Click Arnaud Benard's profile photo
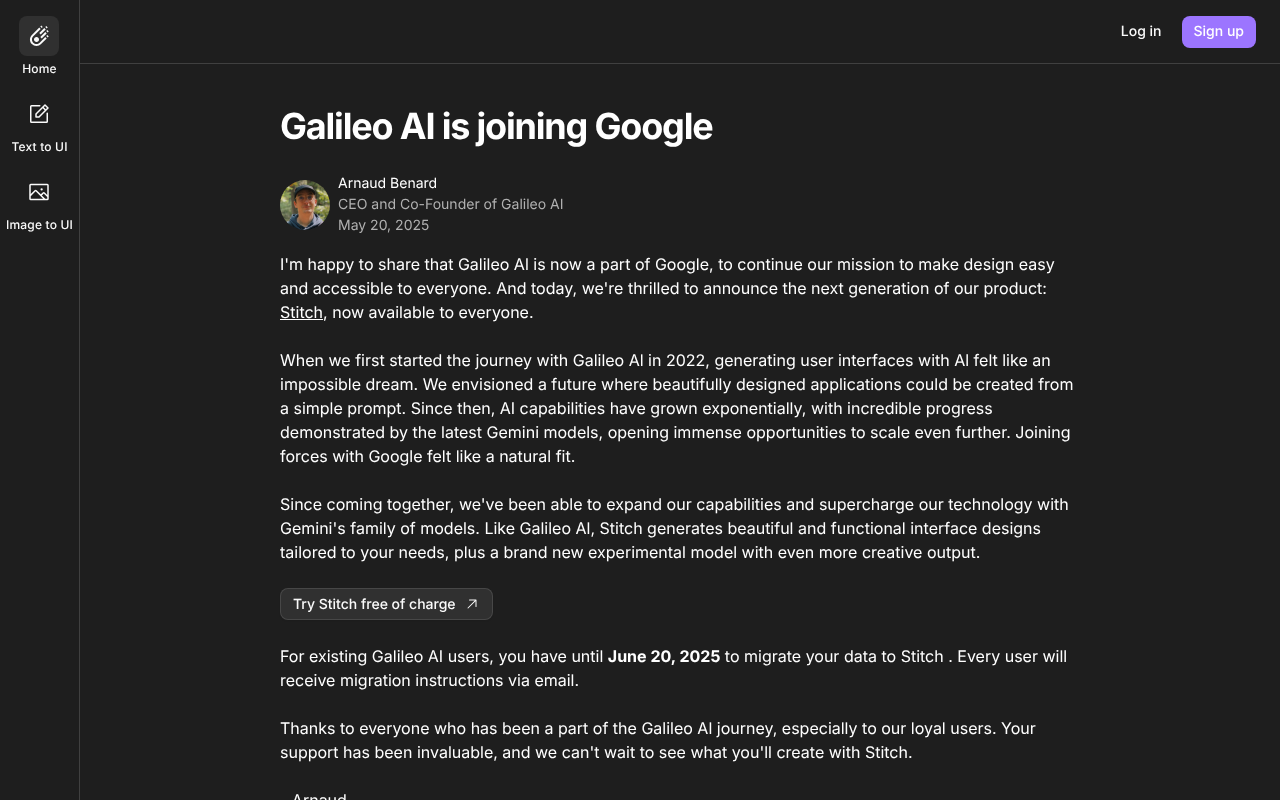 305,205
